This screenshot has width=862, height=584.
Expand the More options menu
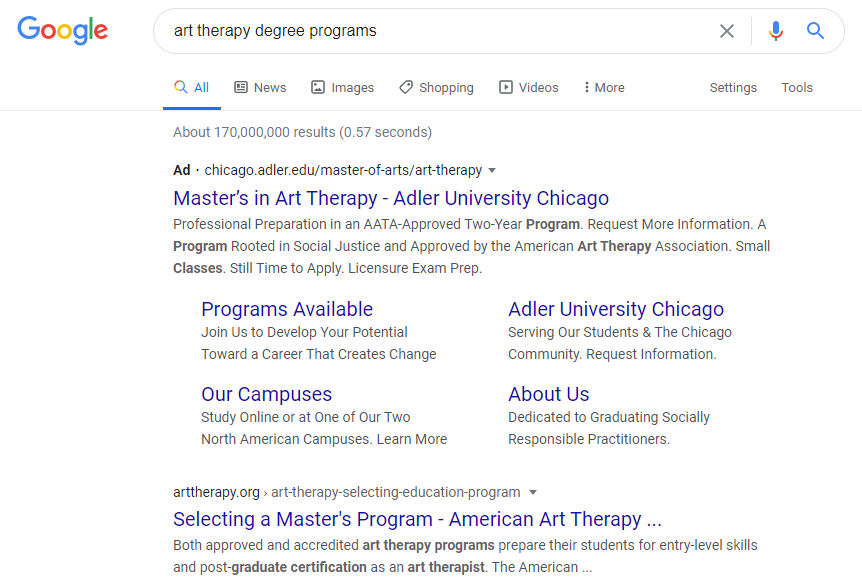click(604, 87)
